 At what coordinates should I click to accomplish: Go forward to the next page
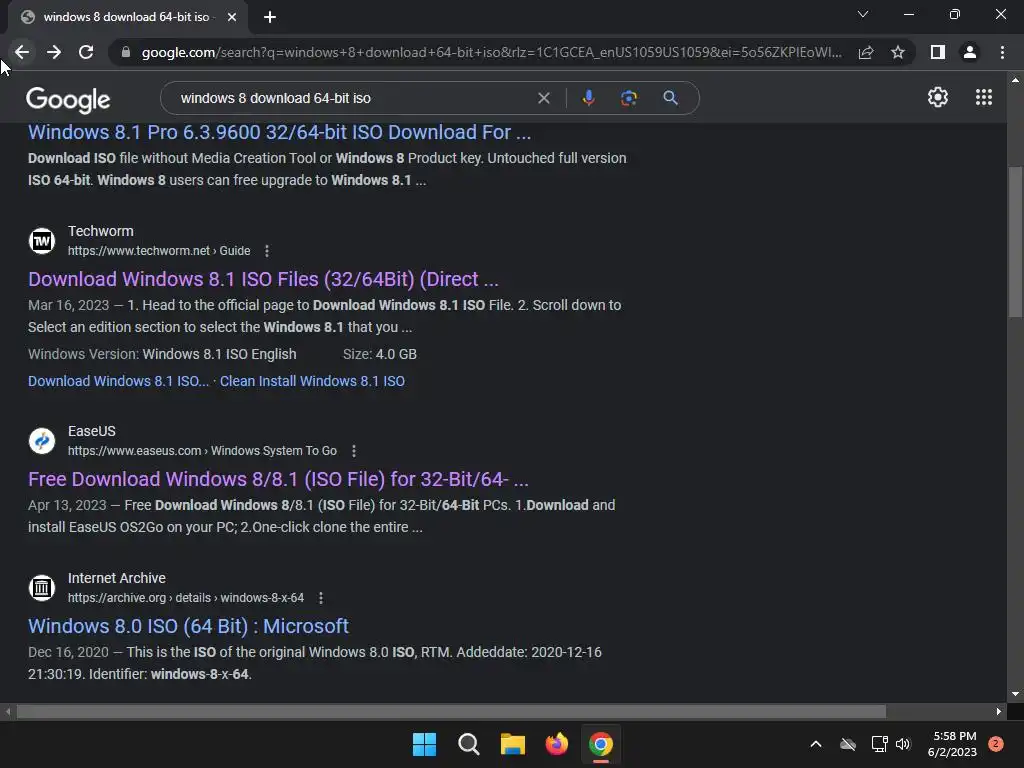pyautogui.click(x=54, y=52)
